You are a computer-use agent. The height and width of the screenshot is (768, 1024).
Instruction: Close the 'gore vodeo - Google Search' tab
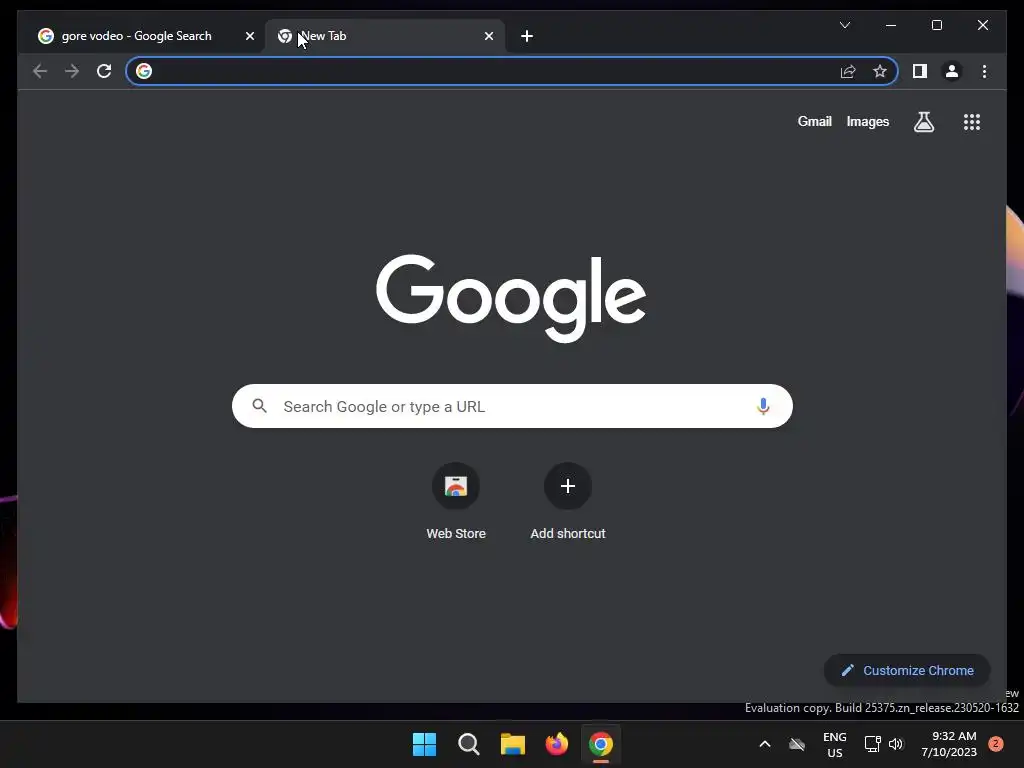249,36
